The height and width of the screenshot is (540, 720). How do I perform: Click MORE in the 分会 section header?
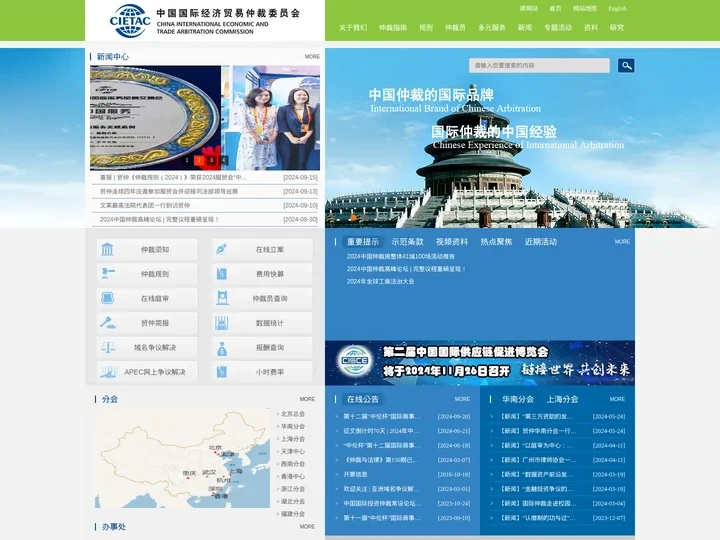tap(307, 399)
